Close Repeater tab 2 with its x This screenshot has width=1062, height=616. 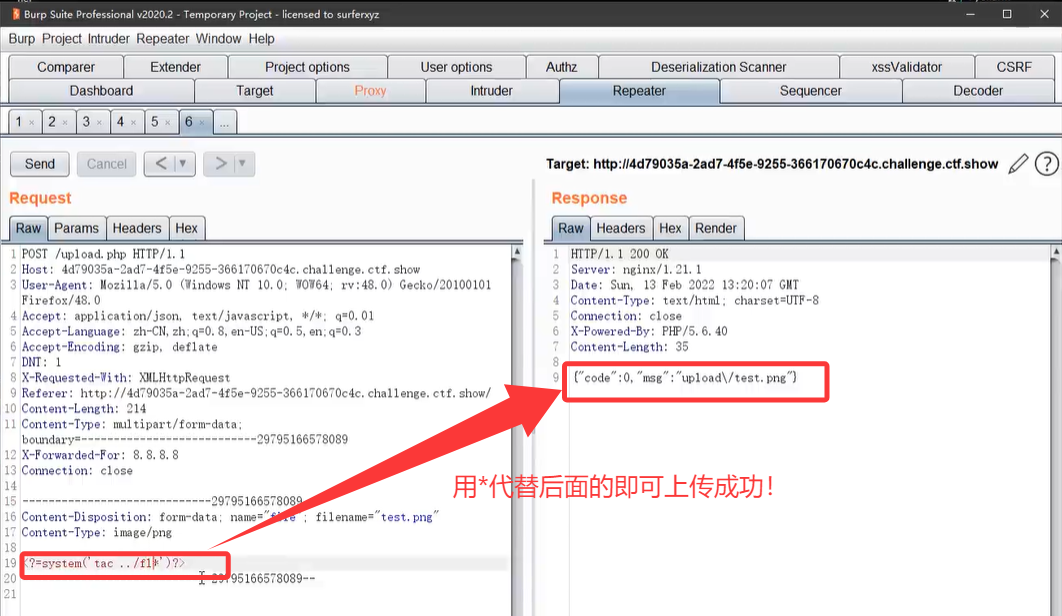pyautogui.click(x=65, y=123)
